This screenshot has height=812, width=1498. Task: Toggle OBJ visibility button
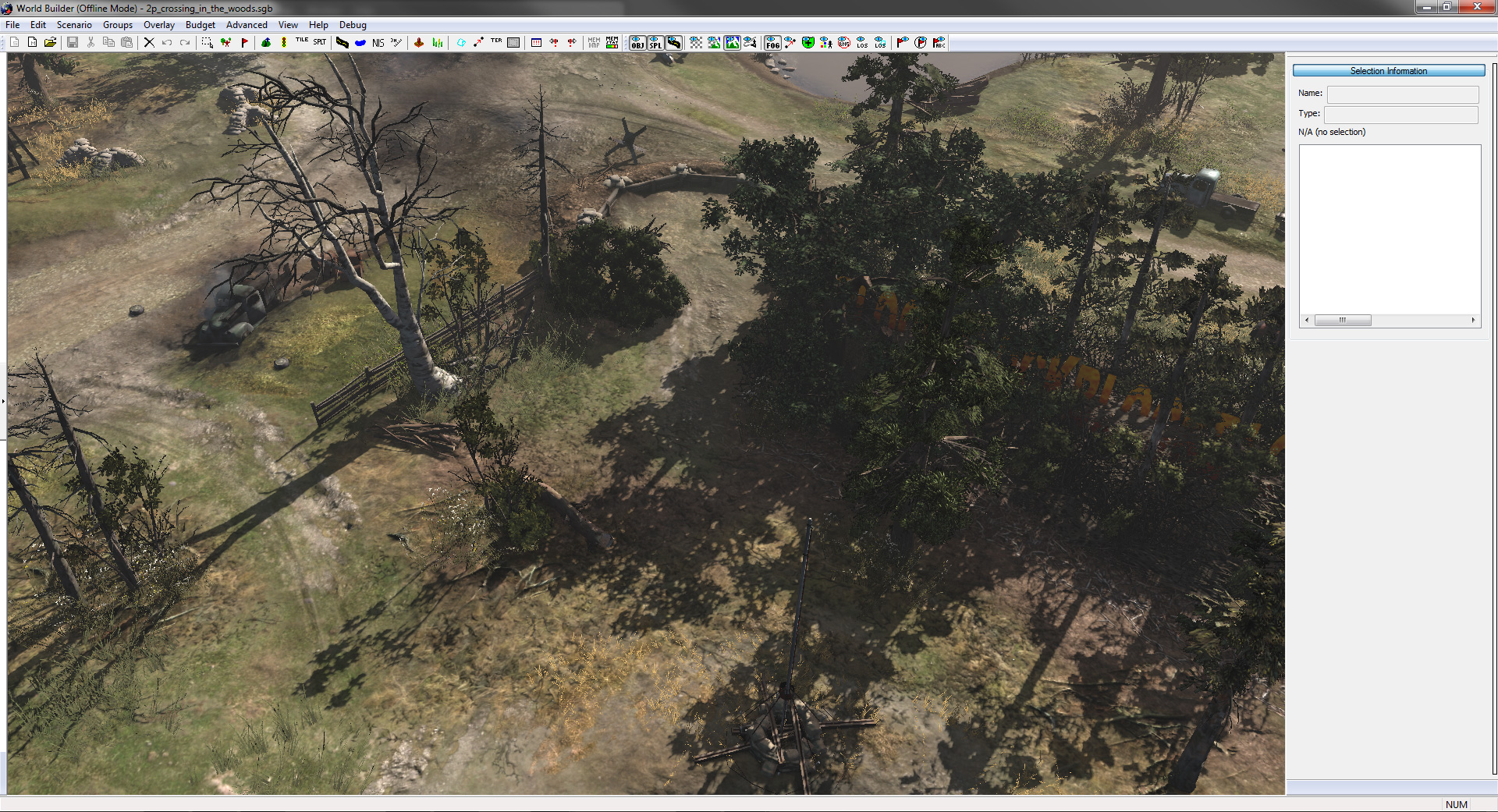(x=637, y=43)
